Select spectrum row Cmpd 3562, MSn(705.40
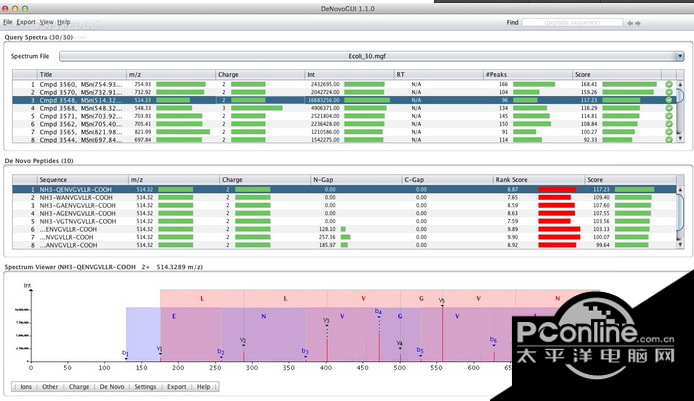Image resolution: width=694 pixels, height=401 pixels. click(x=344, y=124)
